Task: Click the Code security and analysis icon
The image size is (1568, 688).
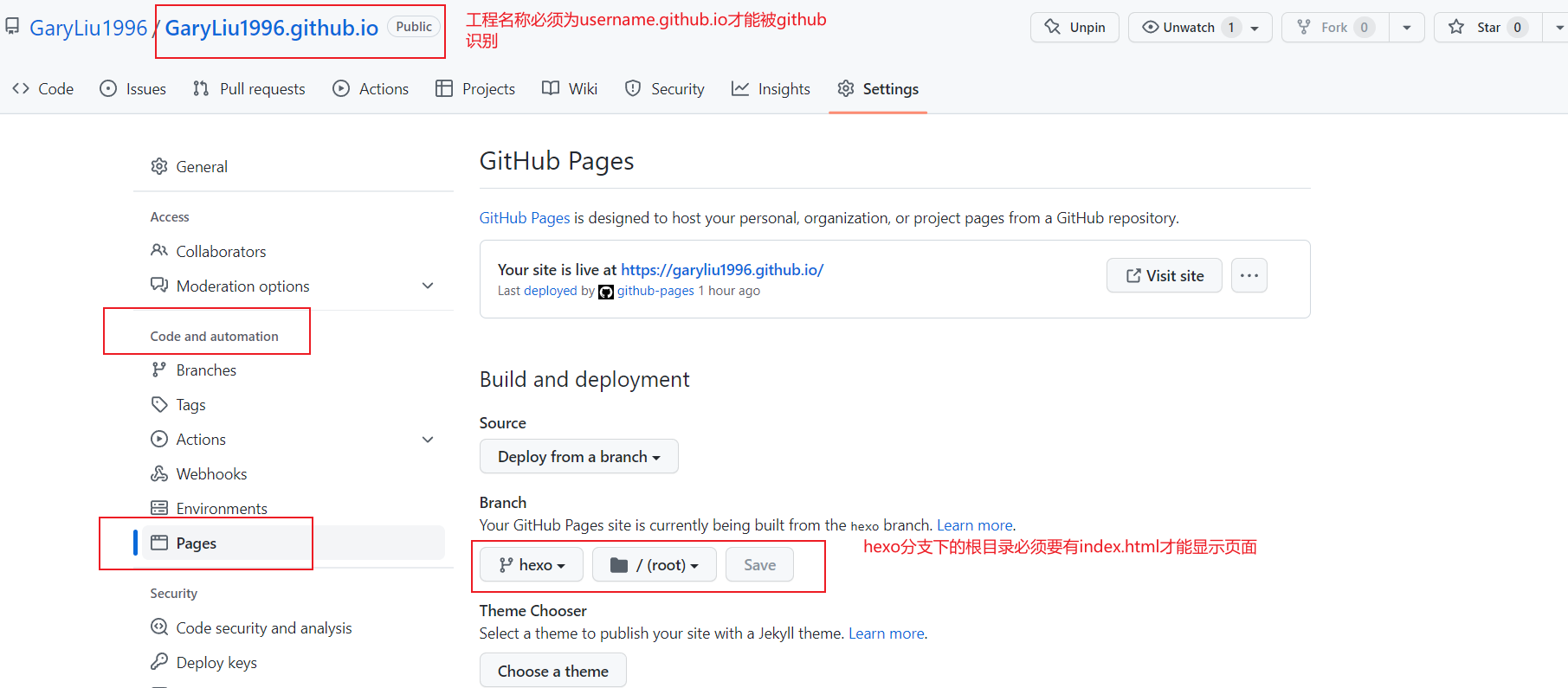Action: pos(159,627)
